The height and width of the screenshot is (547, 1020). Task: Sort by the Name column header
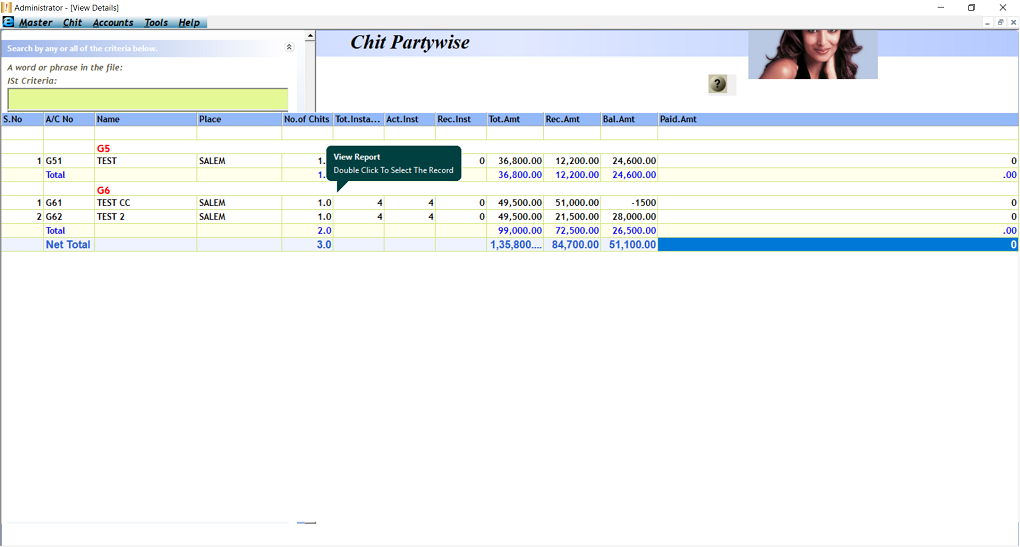[x=145, y=120]
